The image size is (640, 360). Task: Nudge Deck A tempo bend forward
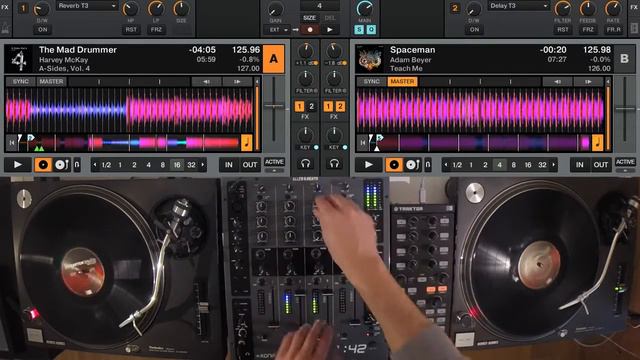(237, 82)
